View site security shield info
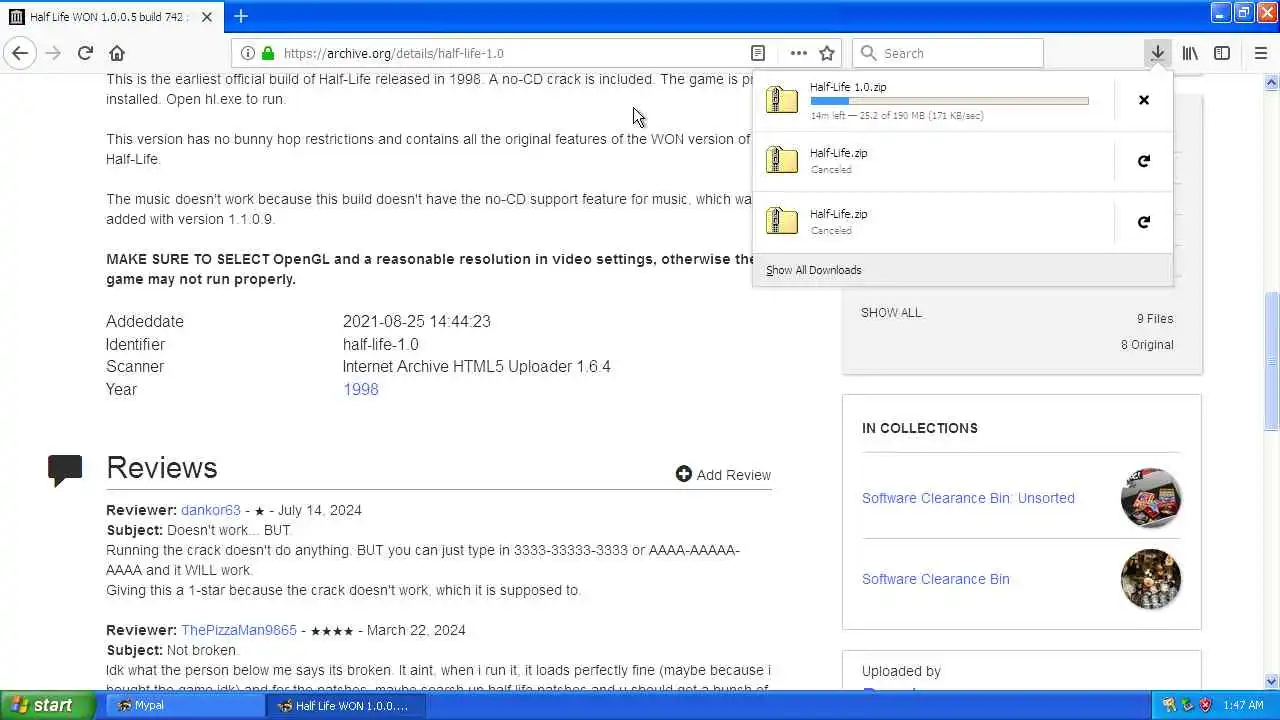This screenshot has width=1280, height=720. (248, 53)
